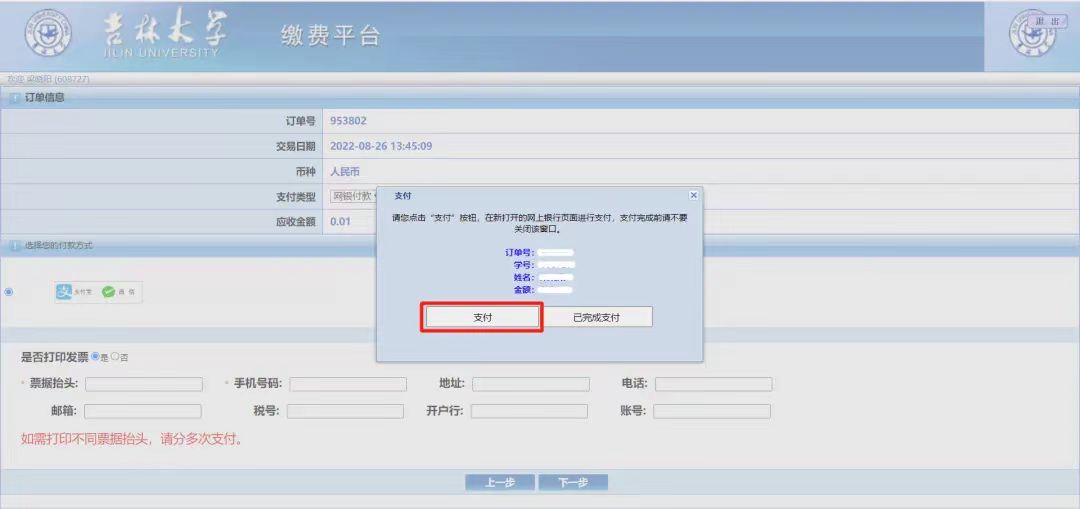This screenshot has height=509, width=1080.
Task: Choose 否 for printing the invoice
Action: pyautogui.click(x=115, y=356)
